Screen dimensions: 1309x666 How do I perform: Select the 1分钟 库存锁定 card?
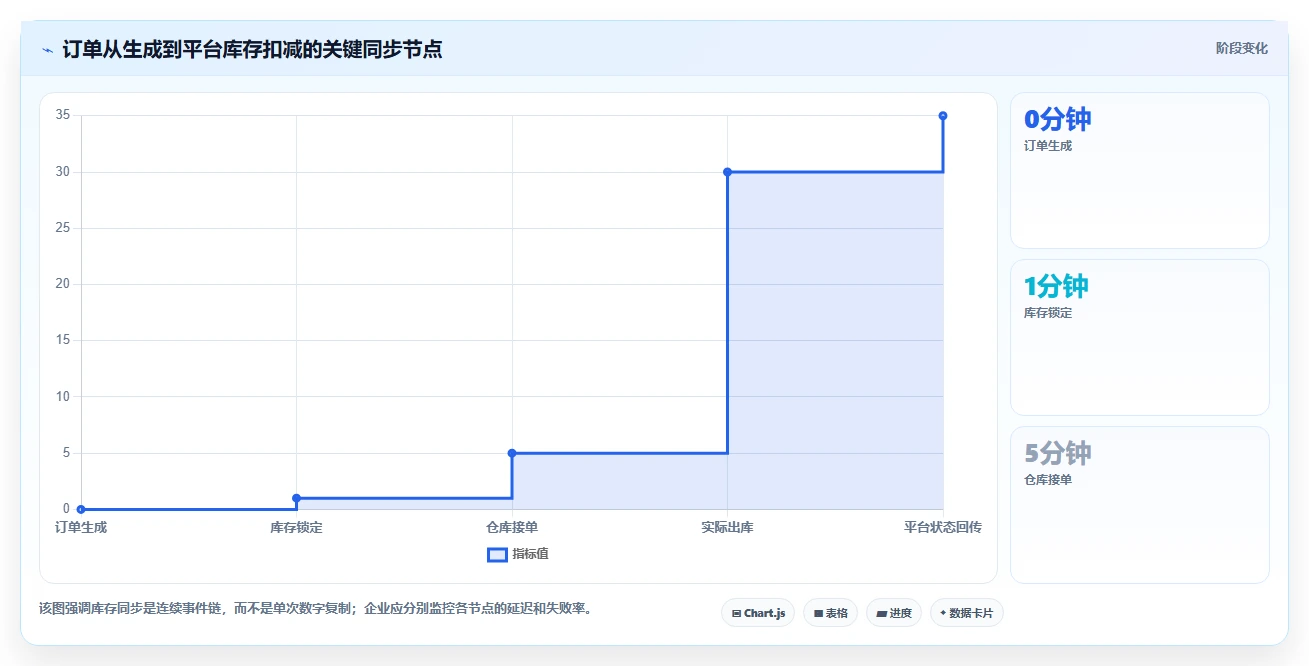tap(1139, 337)
